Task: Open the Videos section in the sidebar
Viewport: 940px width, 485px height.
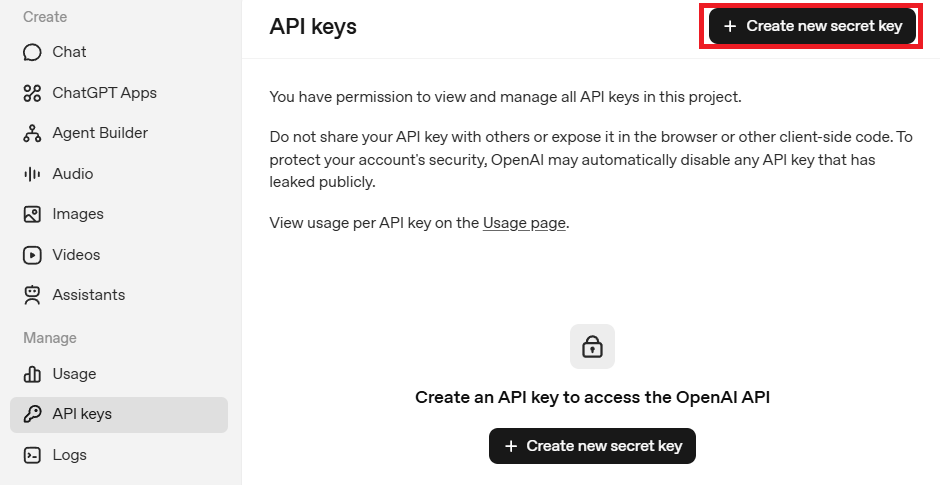Action: pyautogui.click(x=76, y=255)
